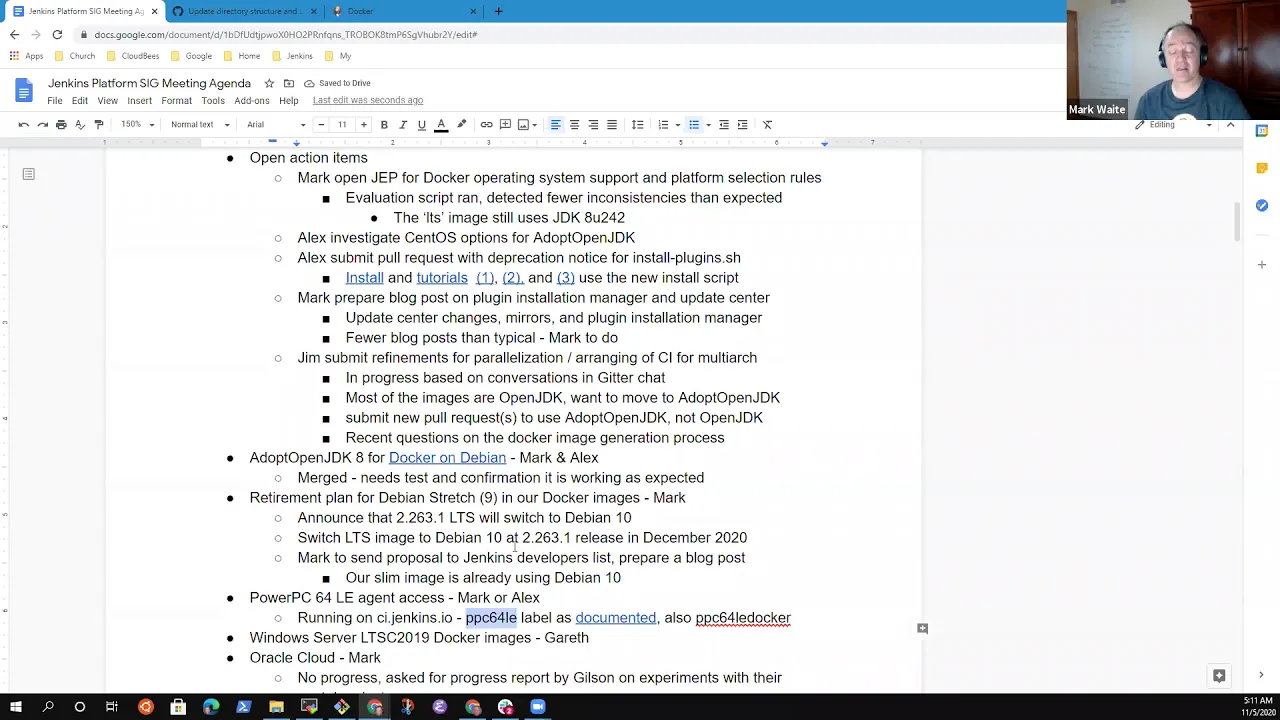1280x720 pixels.
Task: Open the Insert menu
Action: pos(139,100)
